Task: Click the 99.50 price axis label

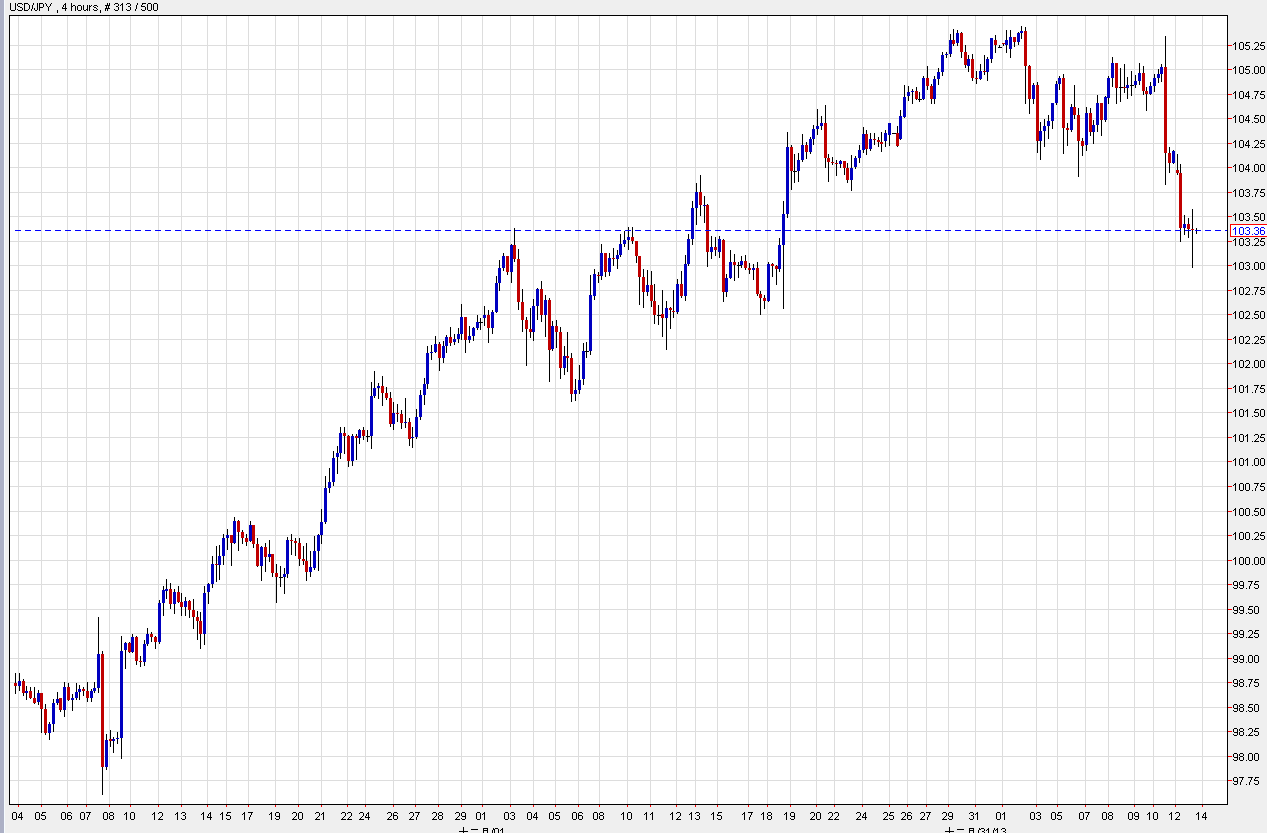Action: pos(1246,610)
